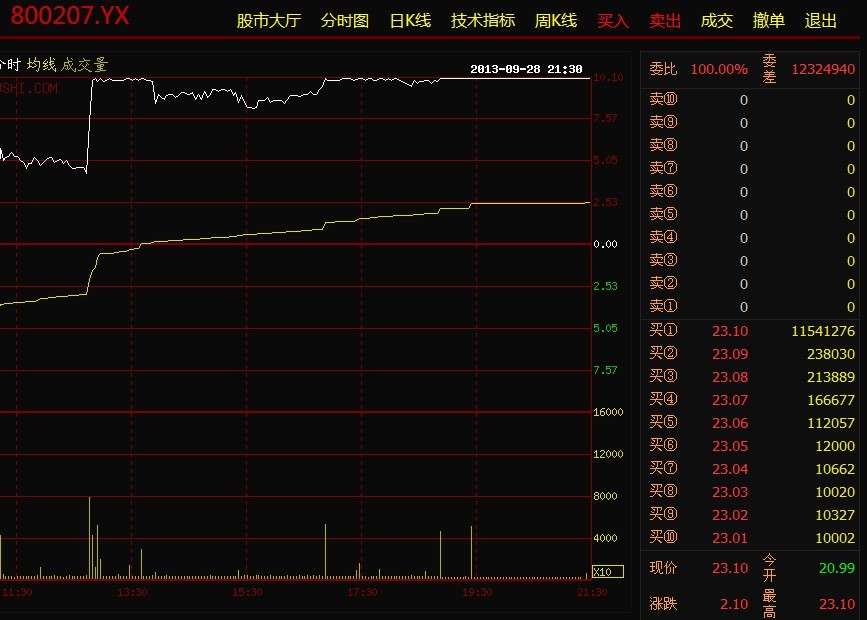The image size is (867, 620).
Task: Click the 卖① ask row label
Action: point(663,307)
